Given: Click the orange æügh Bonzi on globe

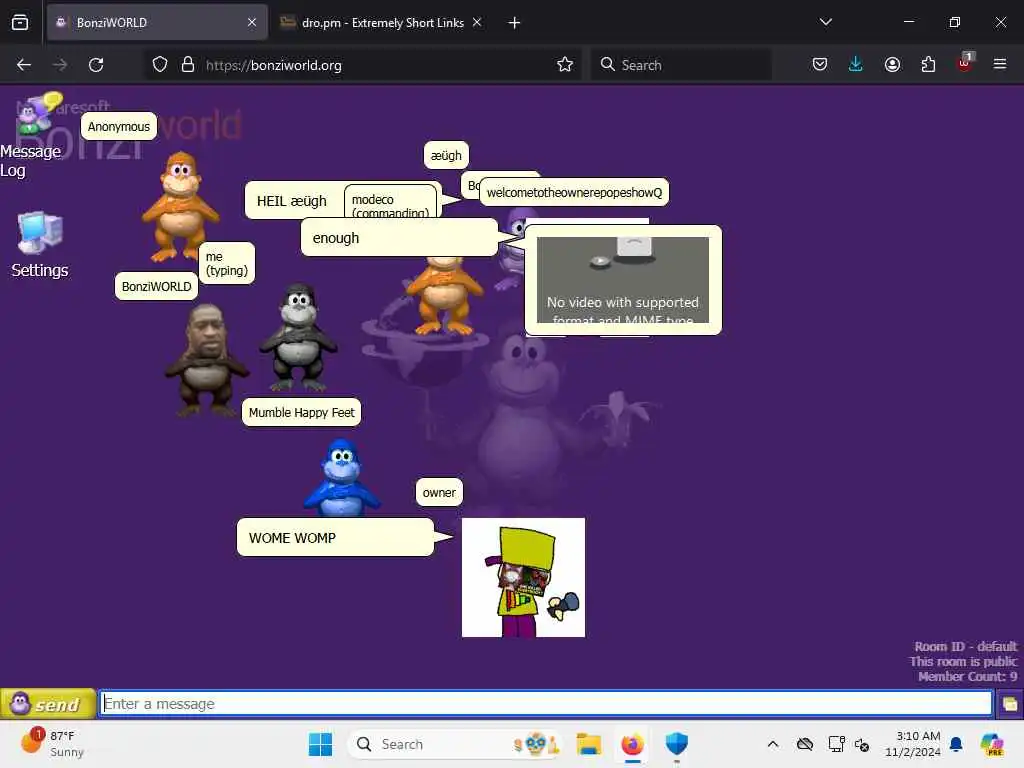Looking at the screenshot, I should (444, 296).
